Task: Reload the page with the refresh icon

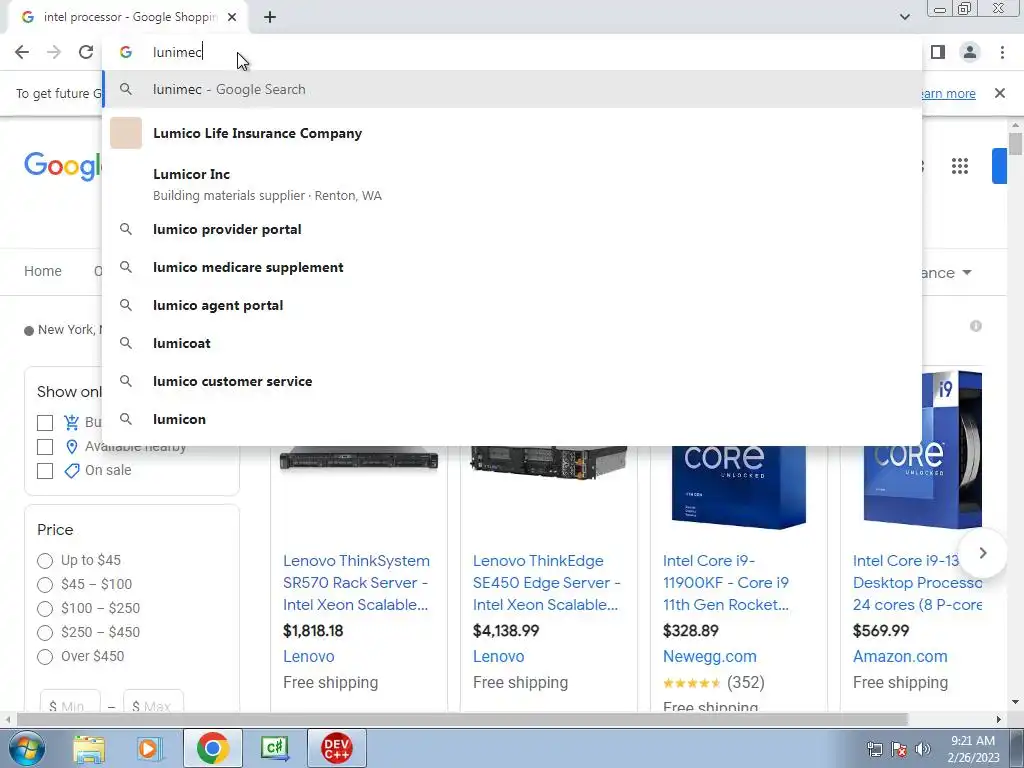Action: pos(86,52)
